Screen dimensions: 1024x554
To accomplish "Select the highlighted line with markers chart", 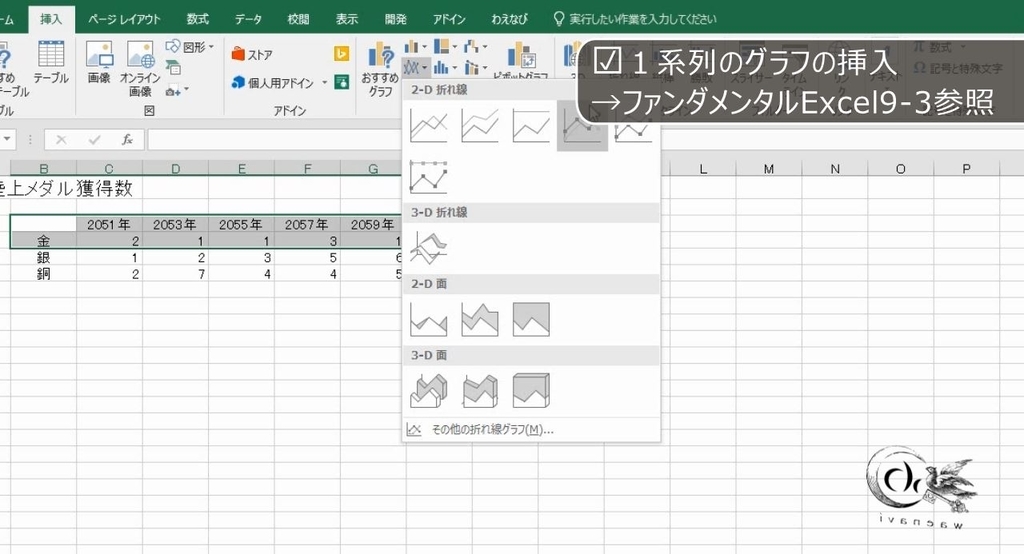I will tap(581, 125).
